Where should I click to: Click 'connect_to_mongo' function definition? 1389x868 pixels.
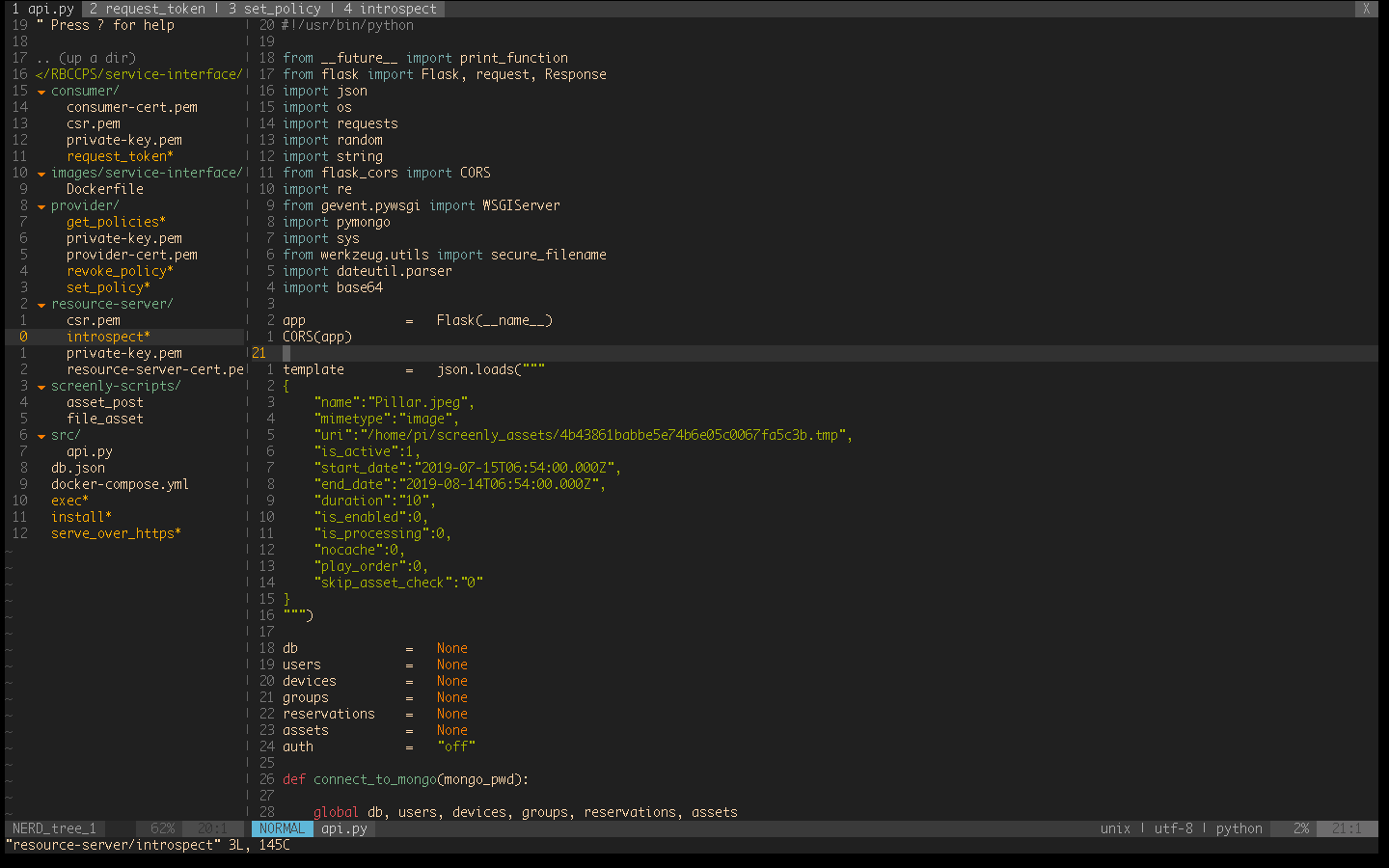click(x=375, y=779)
